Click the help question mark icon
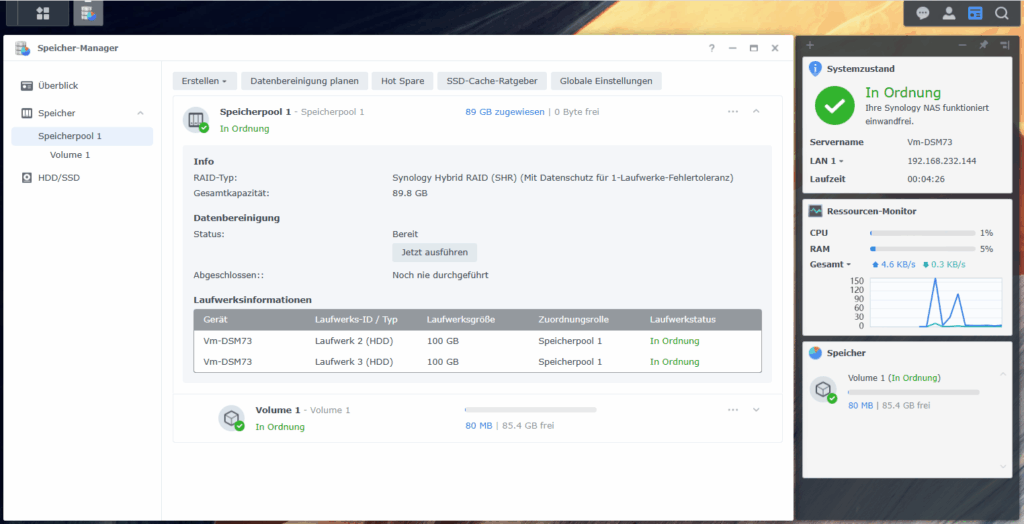Viewport: 1024px width, 524px height. (712, 48)
